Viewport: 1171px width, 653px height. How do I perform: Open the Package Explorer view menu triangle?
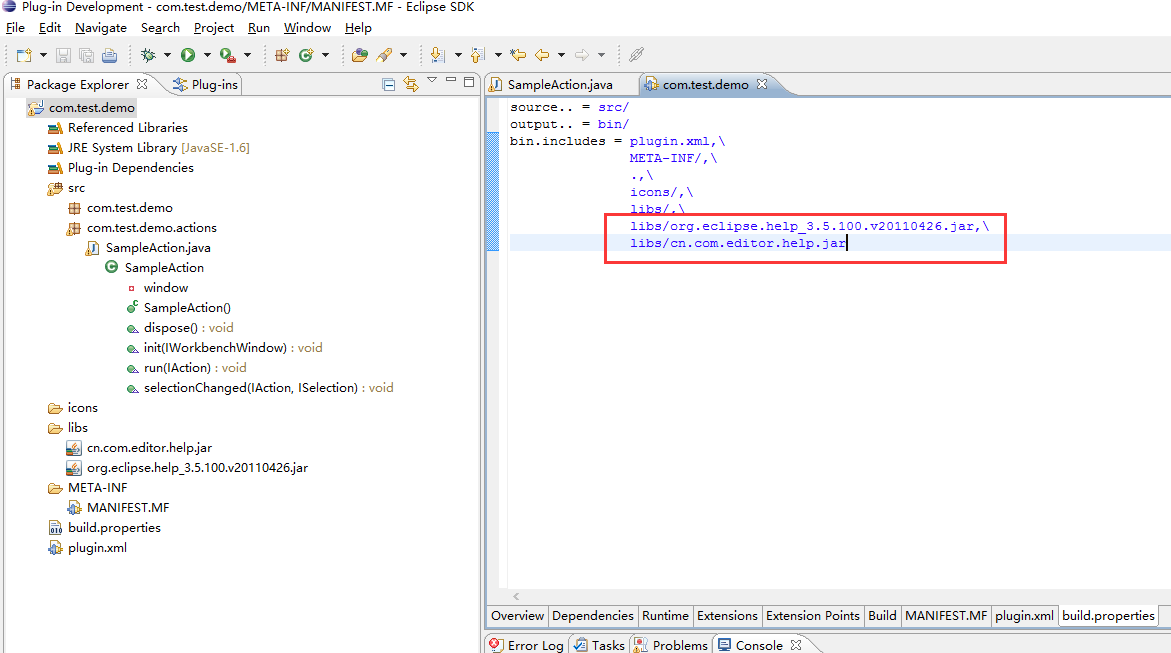432,80
